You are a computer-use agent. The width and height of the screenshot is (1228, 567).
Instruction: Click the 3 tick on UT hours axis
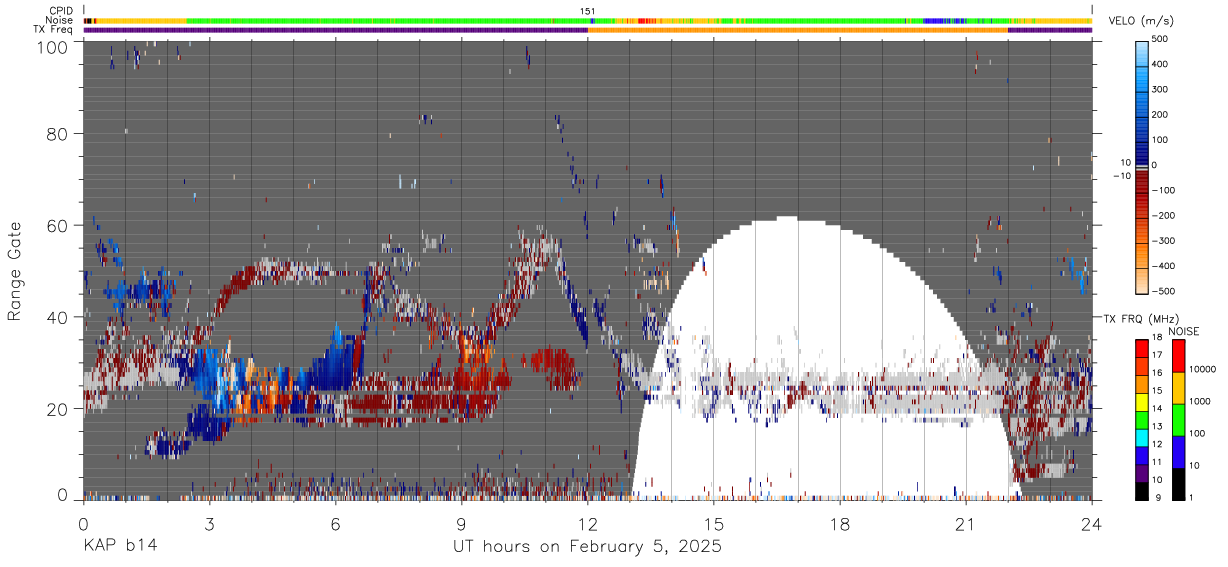coord(209,523)
